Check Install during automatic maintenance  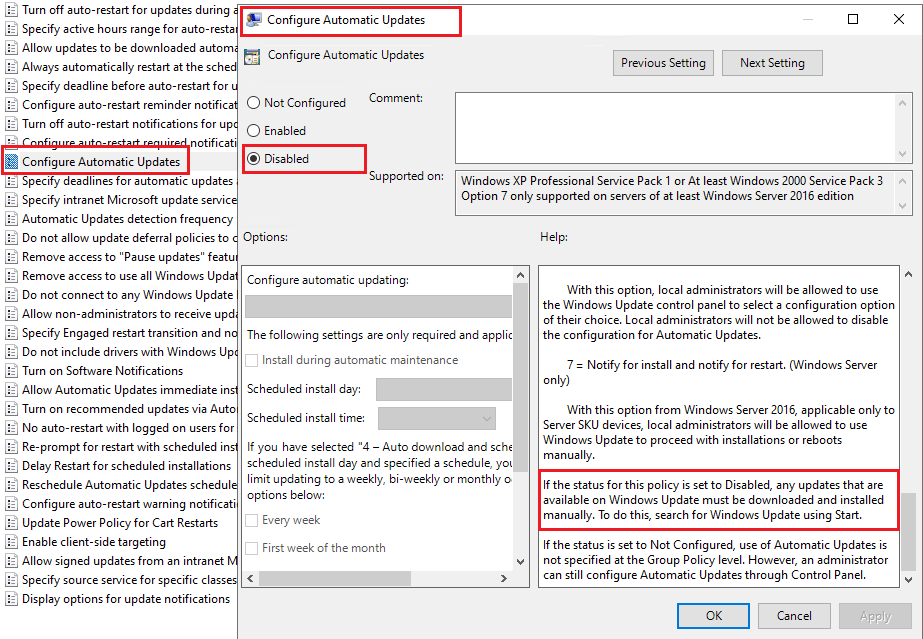point(251,360)
